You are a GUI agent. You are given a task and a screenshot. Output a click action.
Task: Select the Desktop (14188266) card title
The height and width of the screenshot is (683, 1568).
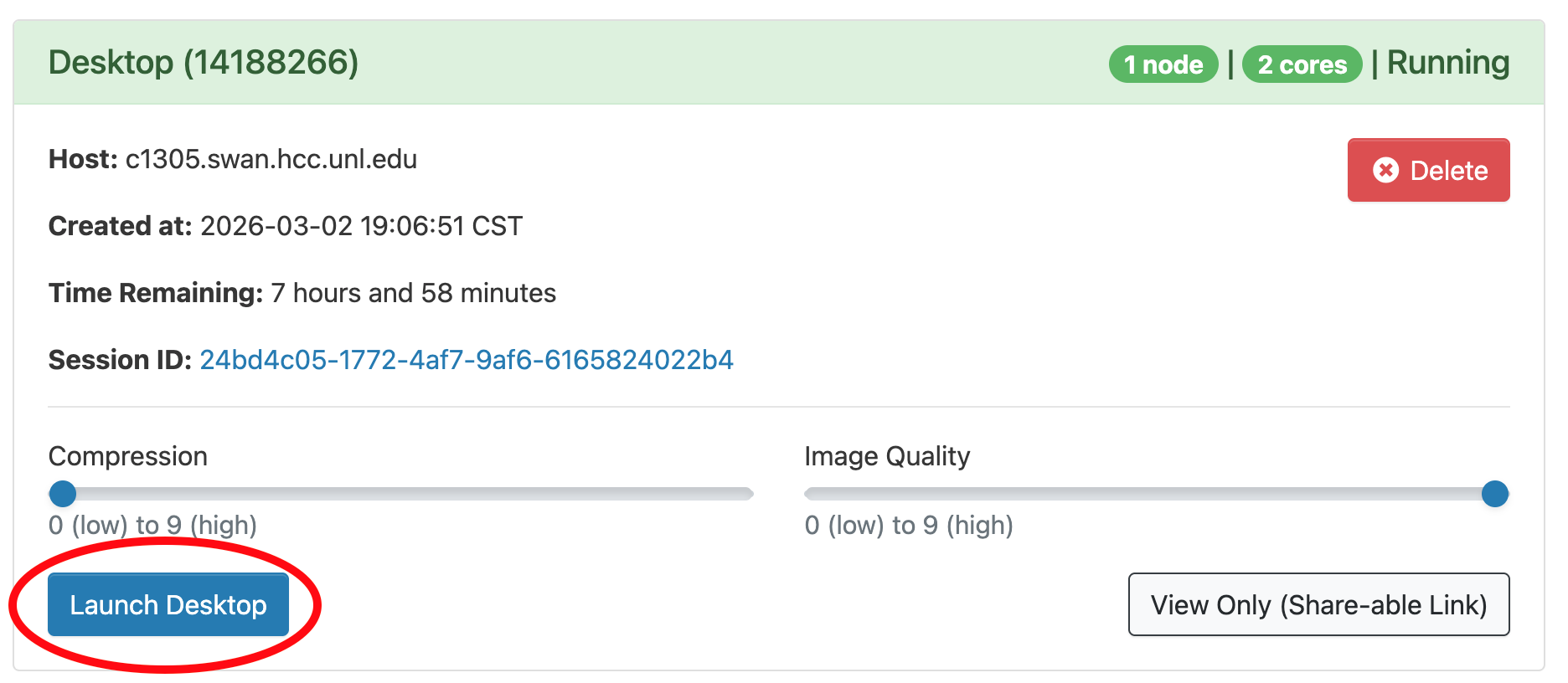point(204,63)
